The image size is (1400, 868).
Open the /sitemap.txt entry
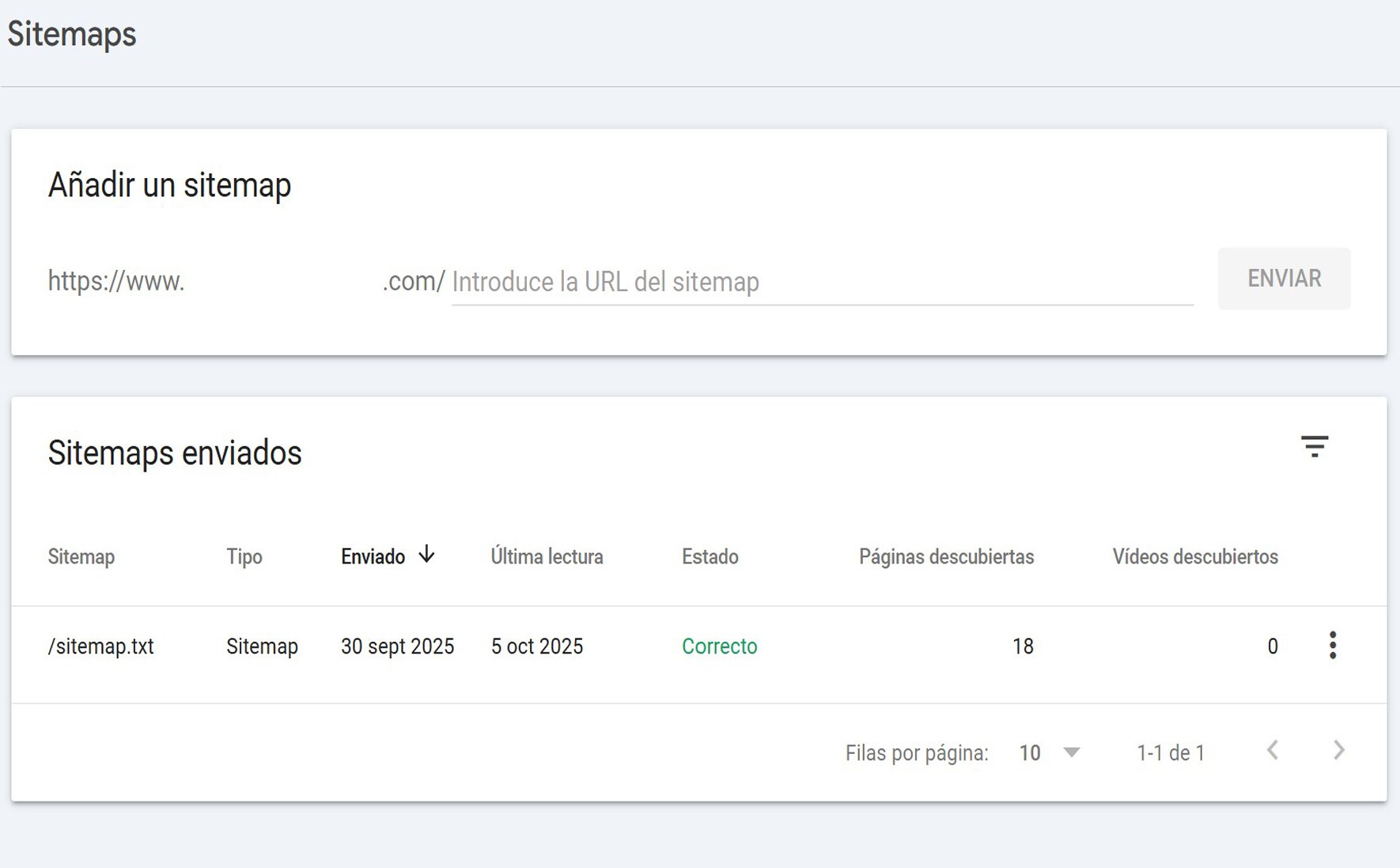pos(101,646)
